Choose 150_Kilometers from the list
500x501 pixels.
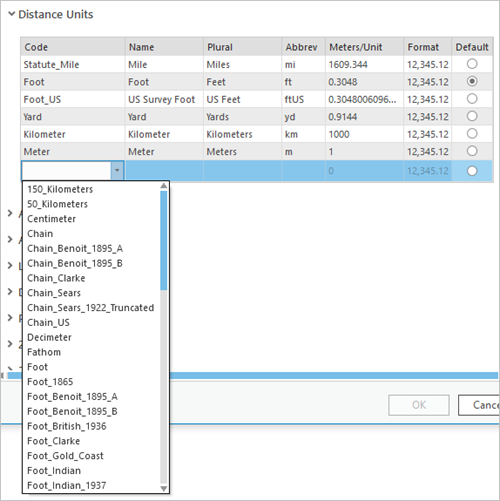(x=60, y=189)
